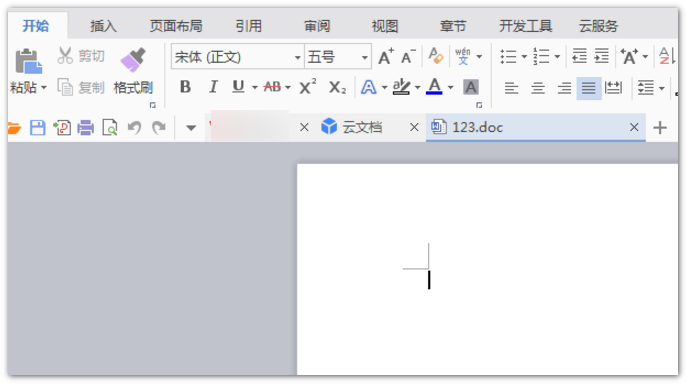Toggle character shading icon
This screenshot has height=384, width=687.
point(471,87)
